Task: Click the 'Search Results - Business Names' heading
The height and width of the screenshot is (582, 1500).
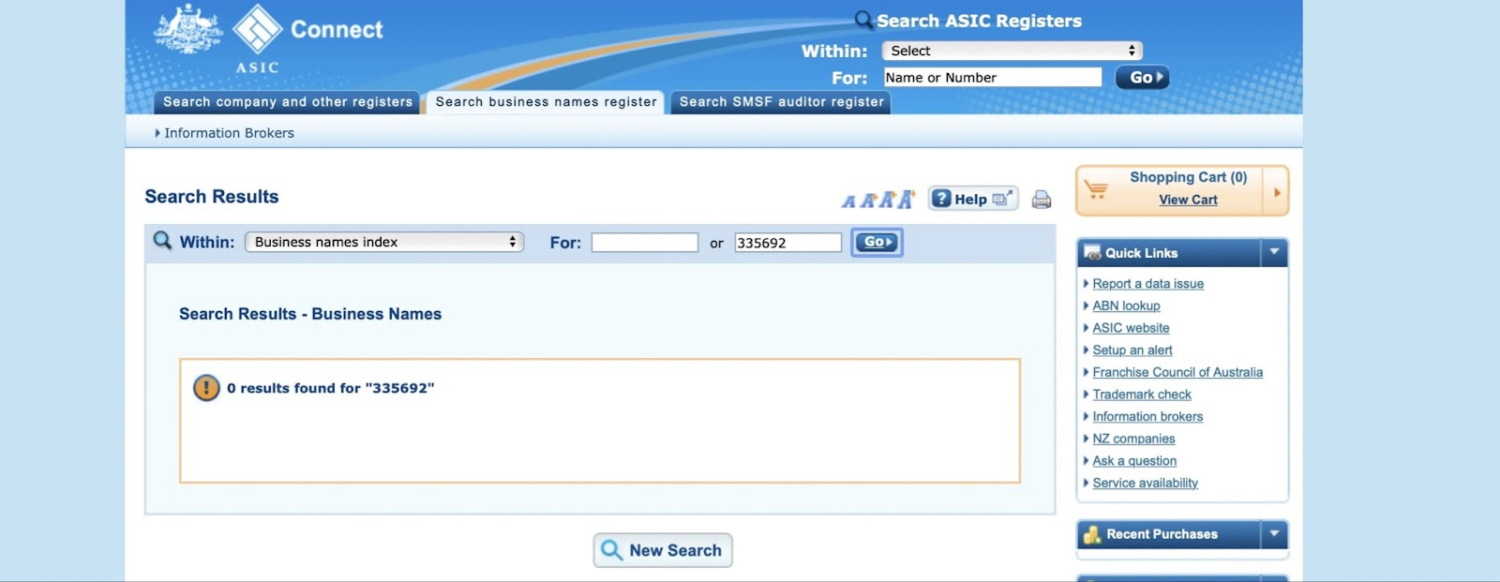Action: tap(310, 314)
